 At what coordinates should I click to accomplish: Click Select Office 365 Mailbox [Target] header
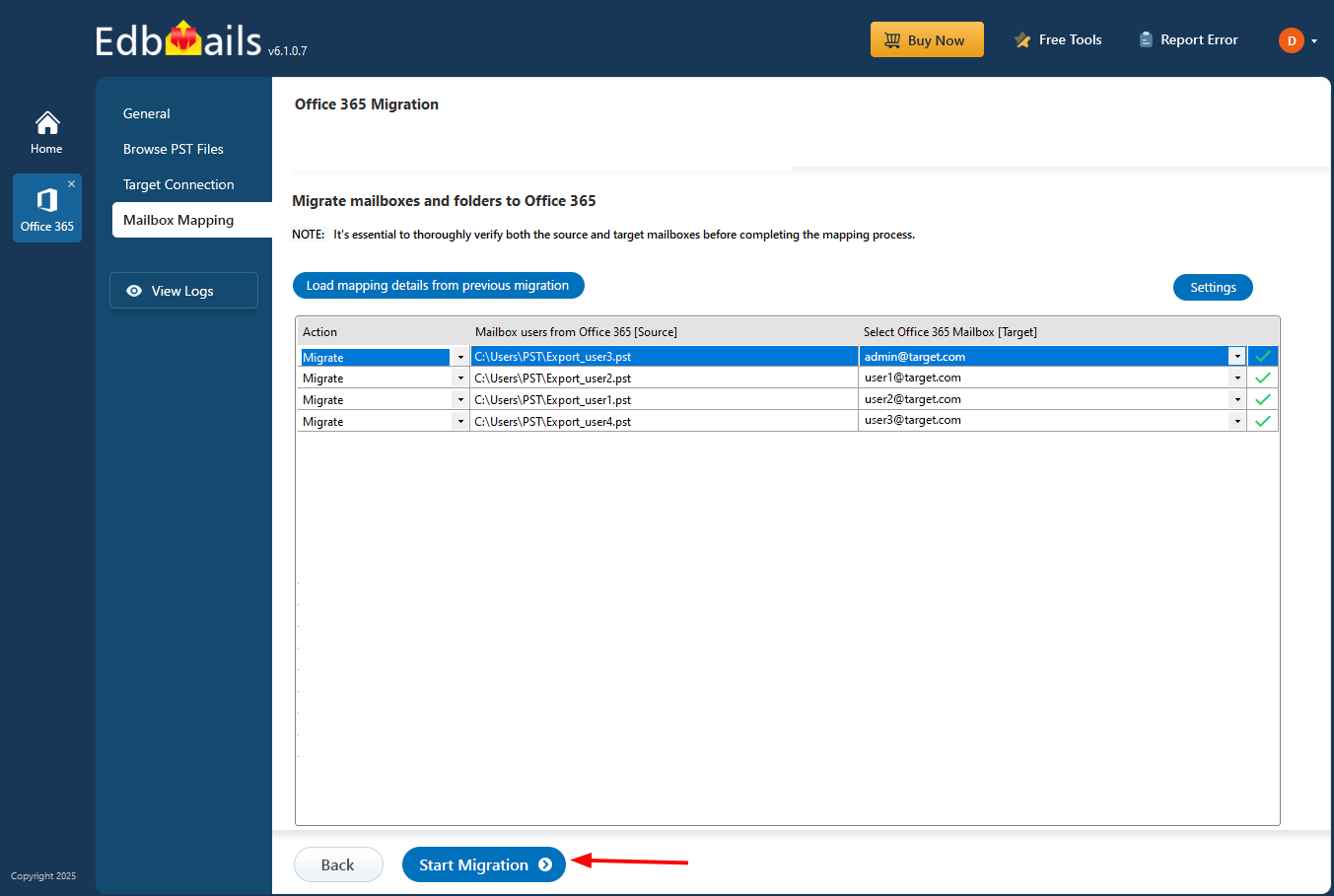click(950, 332)
